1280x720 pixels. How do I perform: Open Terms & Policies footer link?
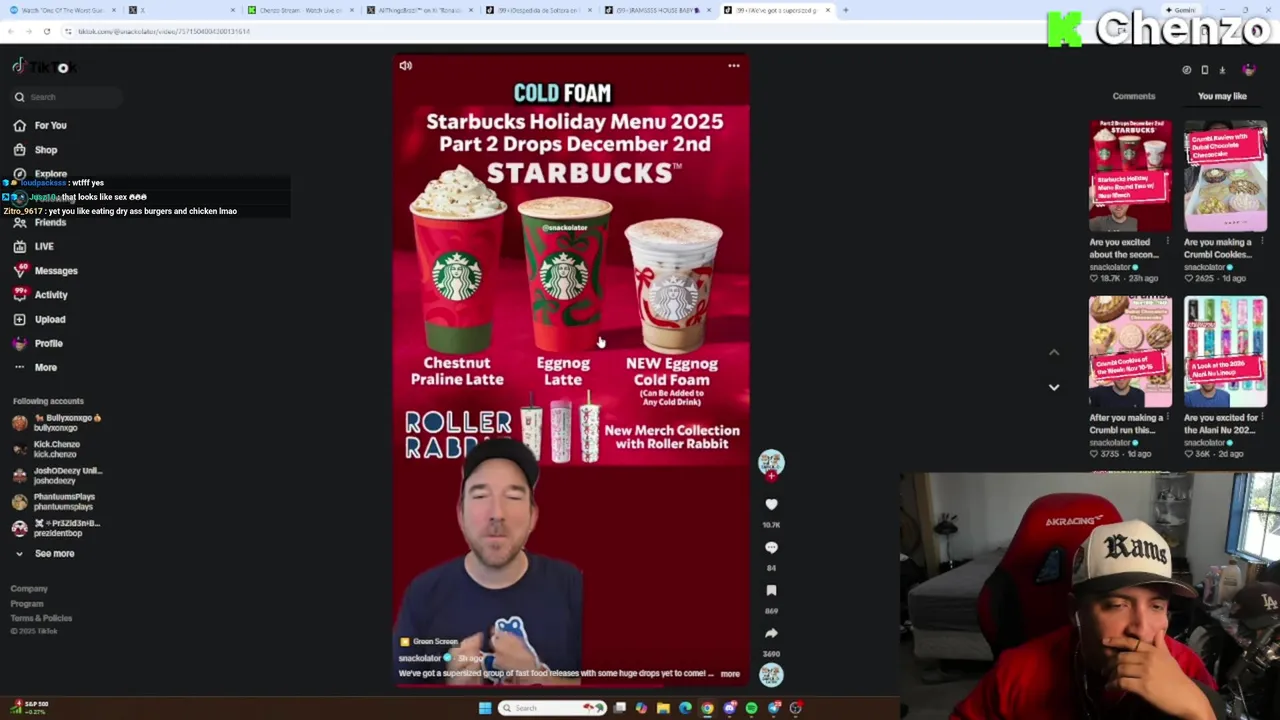coord(41,618)
